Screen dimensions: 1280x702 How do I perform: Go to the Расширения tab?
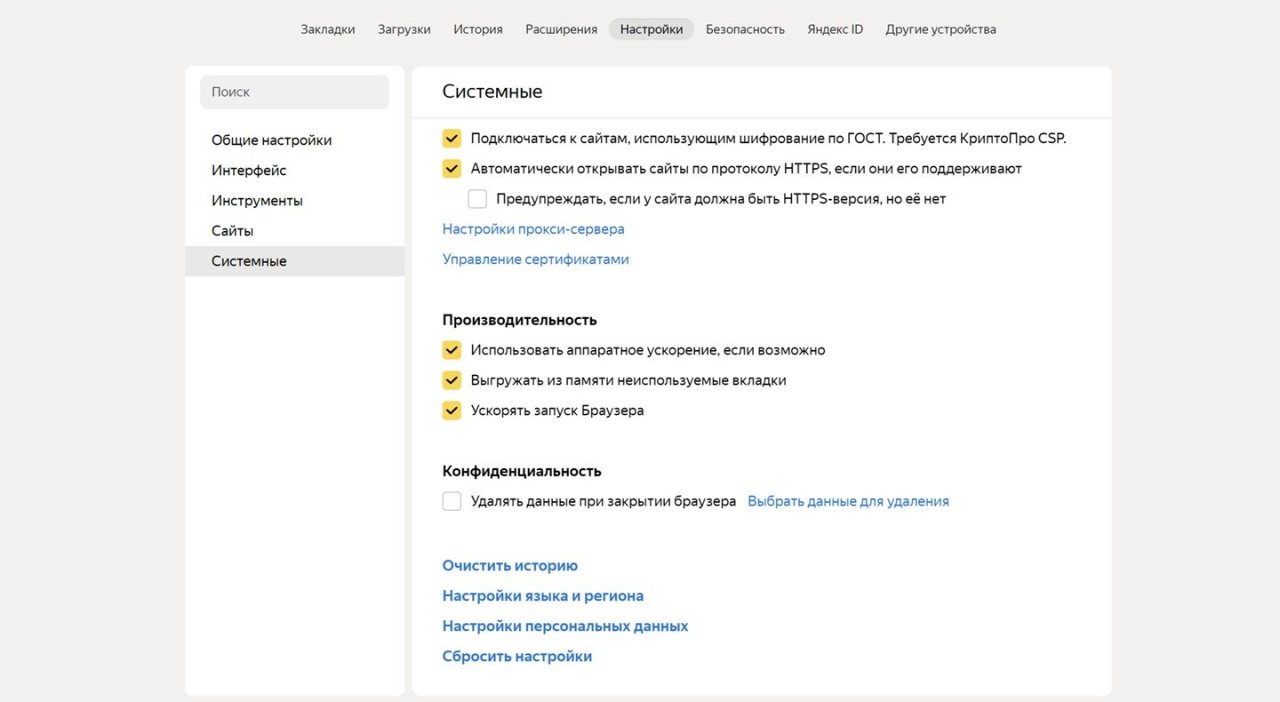click(x=561, y=29)
